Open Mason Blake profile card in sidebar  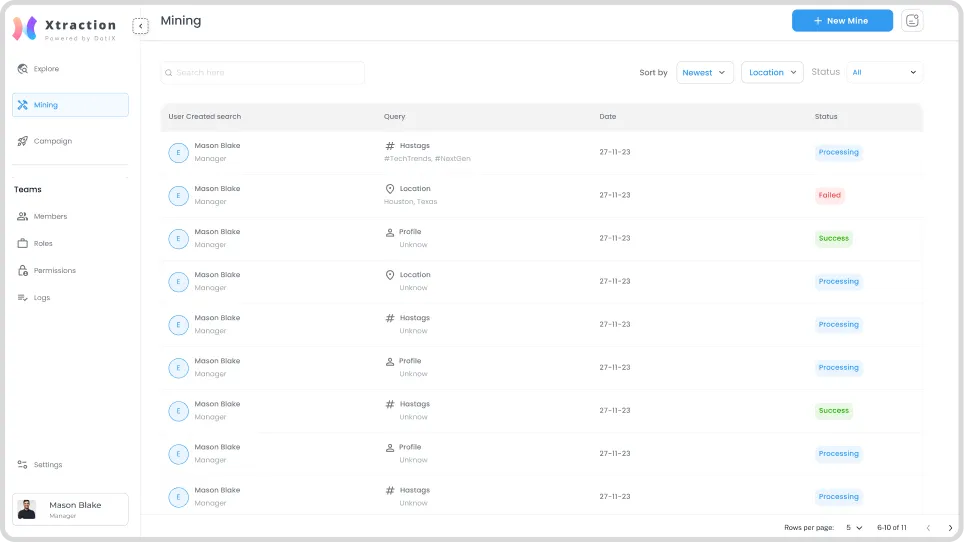(70, 509)
